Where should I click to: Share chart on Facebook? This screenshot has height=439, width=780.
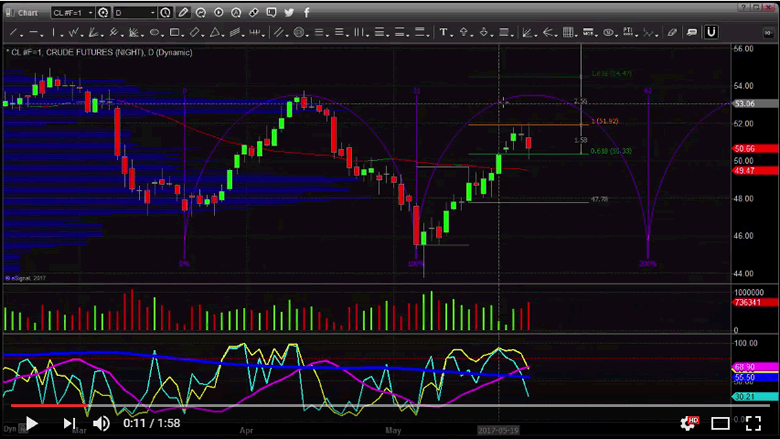(x=305, y=13)
